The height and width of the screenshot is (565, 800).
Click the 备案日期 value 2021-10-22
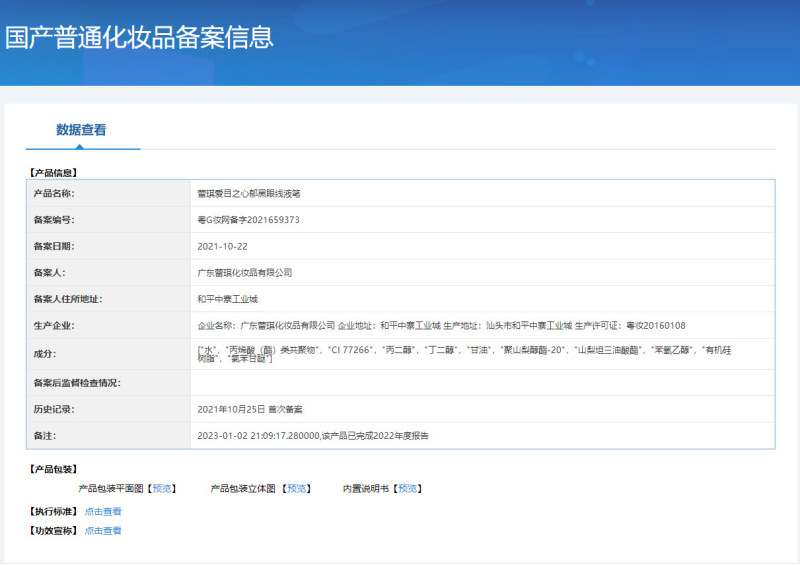(x=221, y=246)
